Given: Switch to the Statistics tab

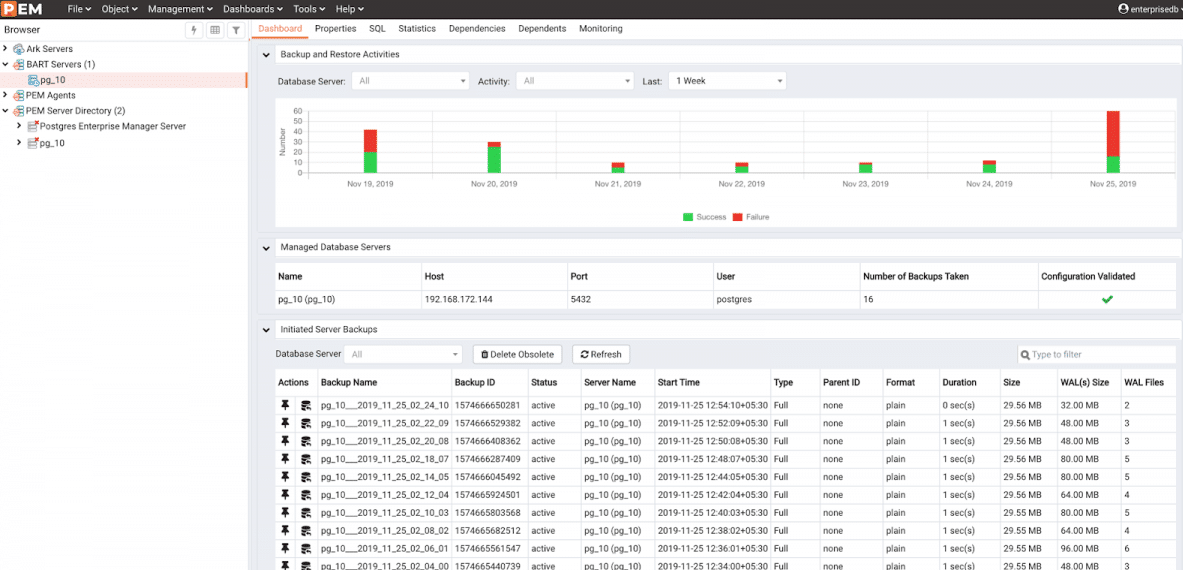Looking at the screenshot, I should pyautogui.click(x=417, y=29).
